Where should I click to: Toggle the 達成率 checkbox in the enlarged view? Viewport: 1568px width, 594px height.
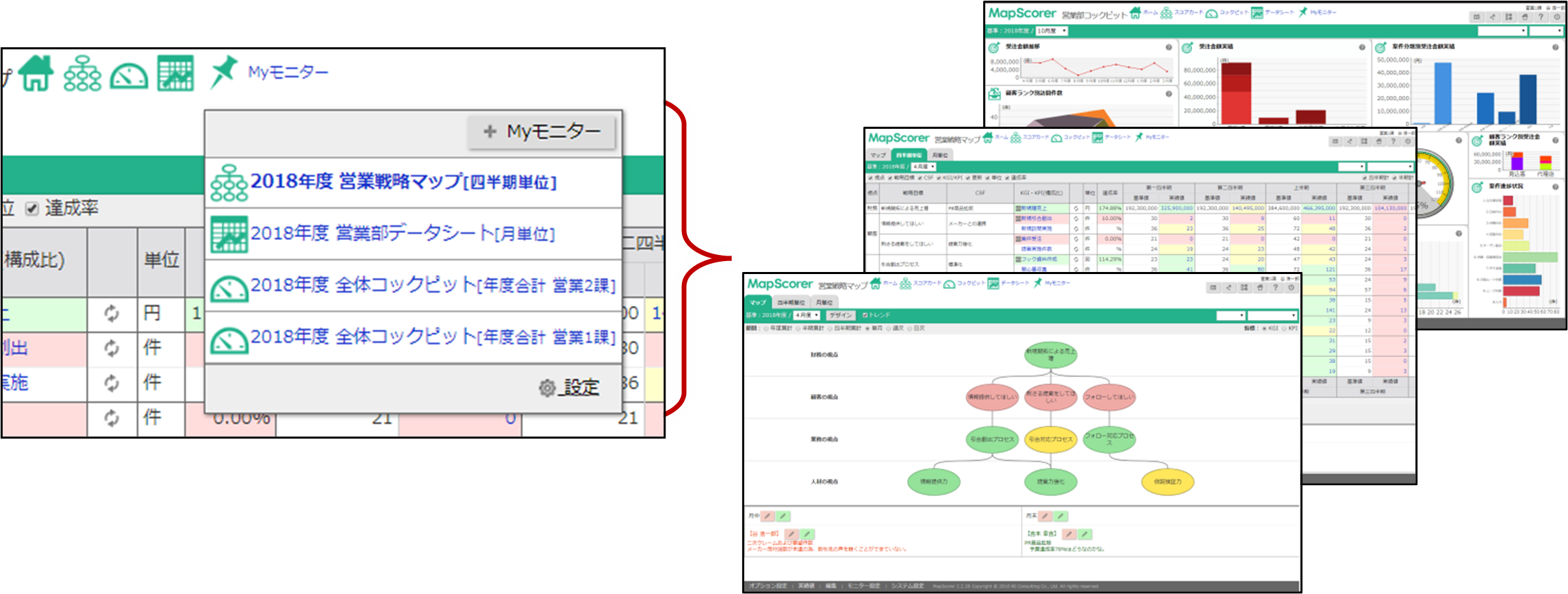(31, 208)
